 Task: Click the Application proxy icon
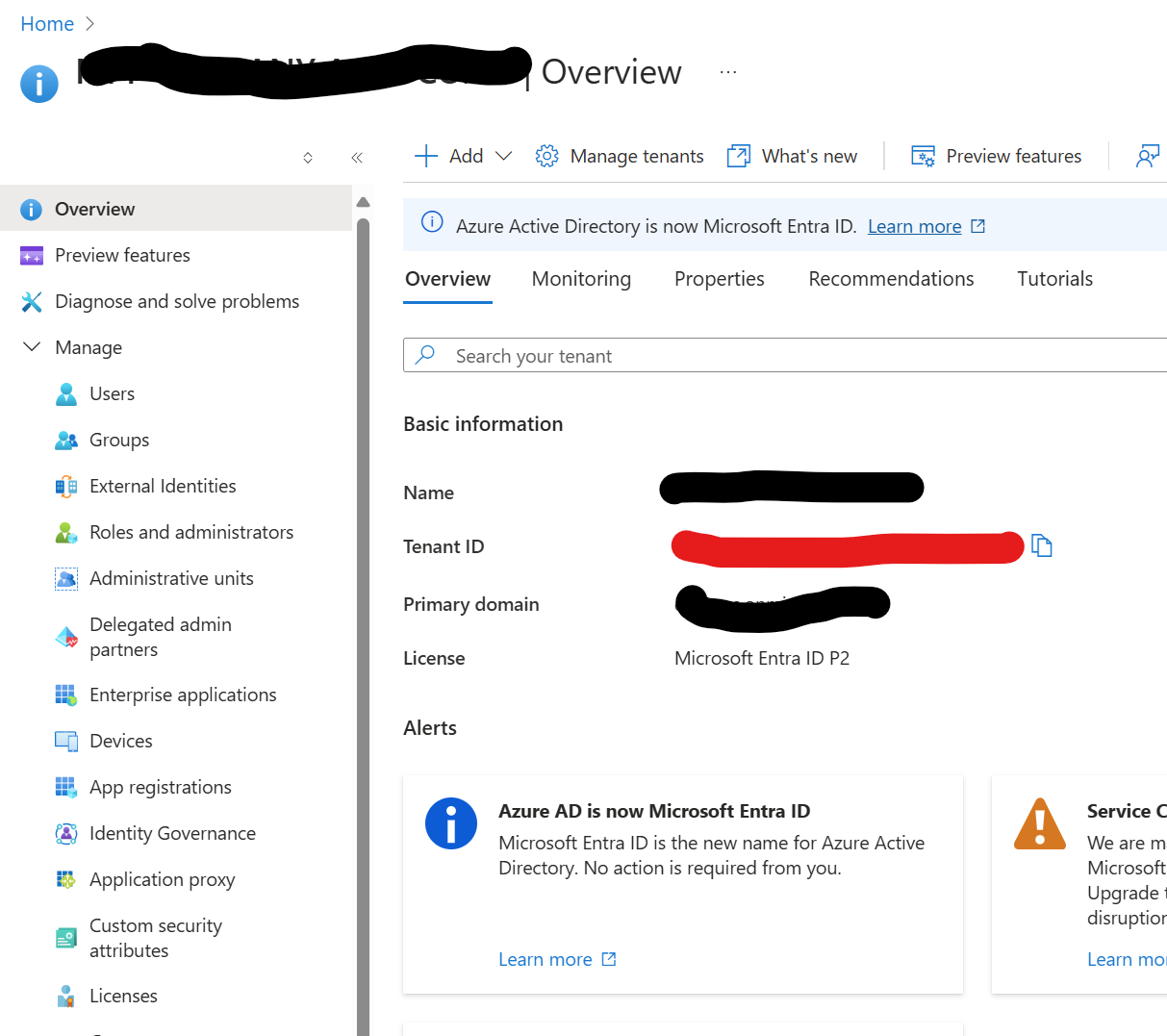(65, 879)
